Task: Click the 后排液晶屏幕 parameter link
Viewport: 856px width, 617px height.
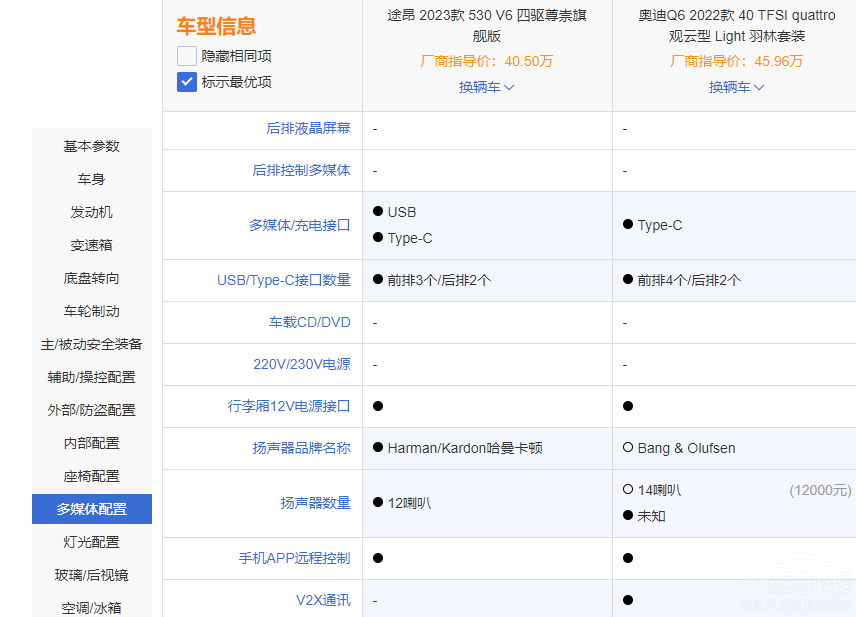Action: (308, 129)
